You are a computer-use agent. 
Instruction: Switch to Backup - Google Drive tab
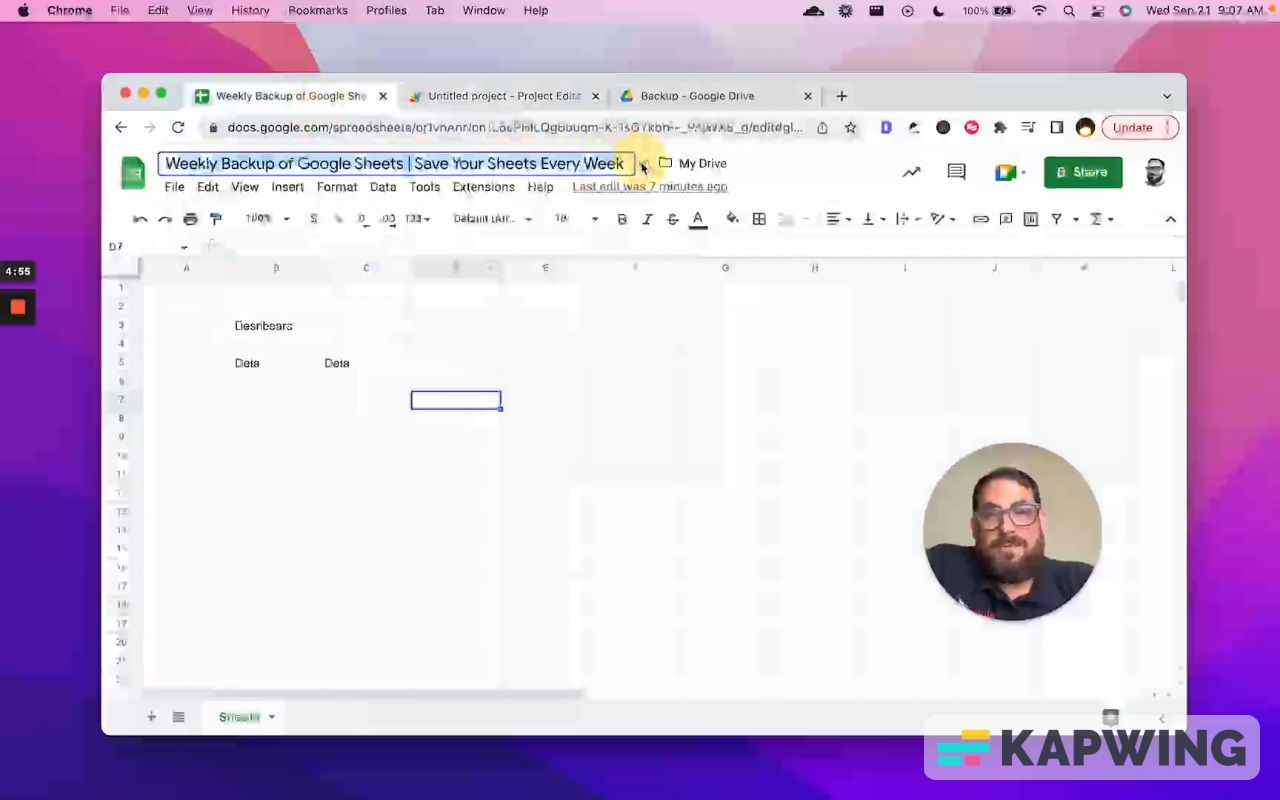pyautogui.click(x=715, y=96)
